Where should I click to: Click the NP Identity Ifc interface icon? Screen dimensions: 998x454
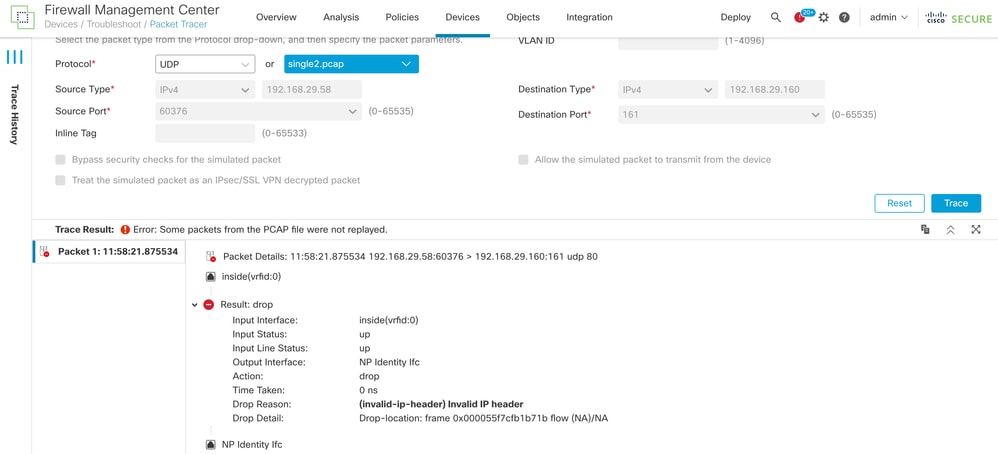pyautogui.click(x=211, y=444)
